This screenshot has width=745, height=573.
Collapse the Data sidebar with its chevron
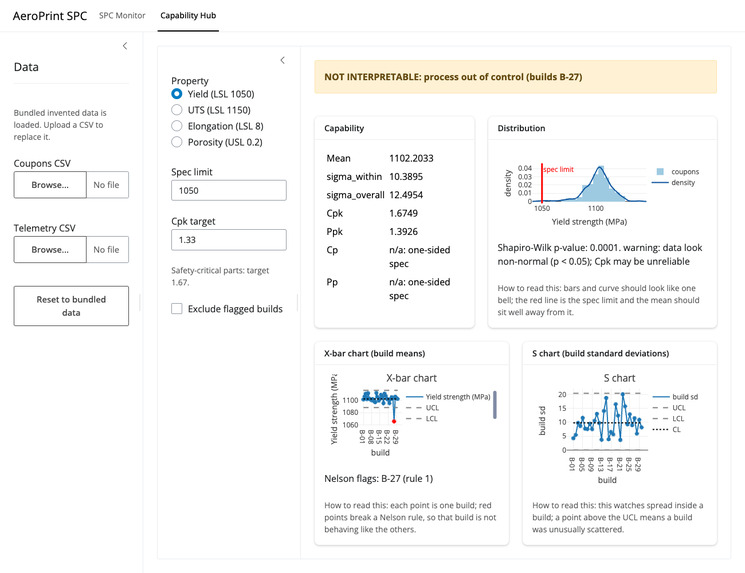(125, 46)
